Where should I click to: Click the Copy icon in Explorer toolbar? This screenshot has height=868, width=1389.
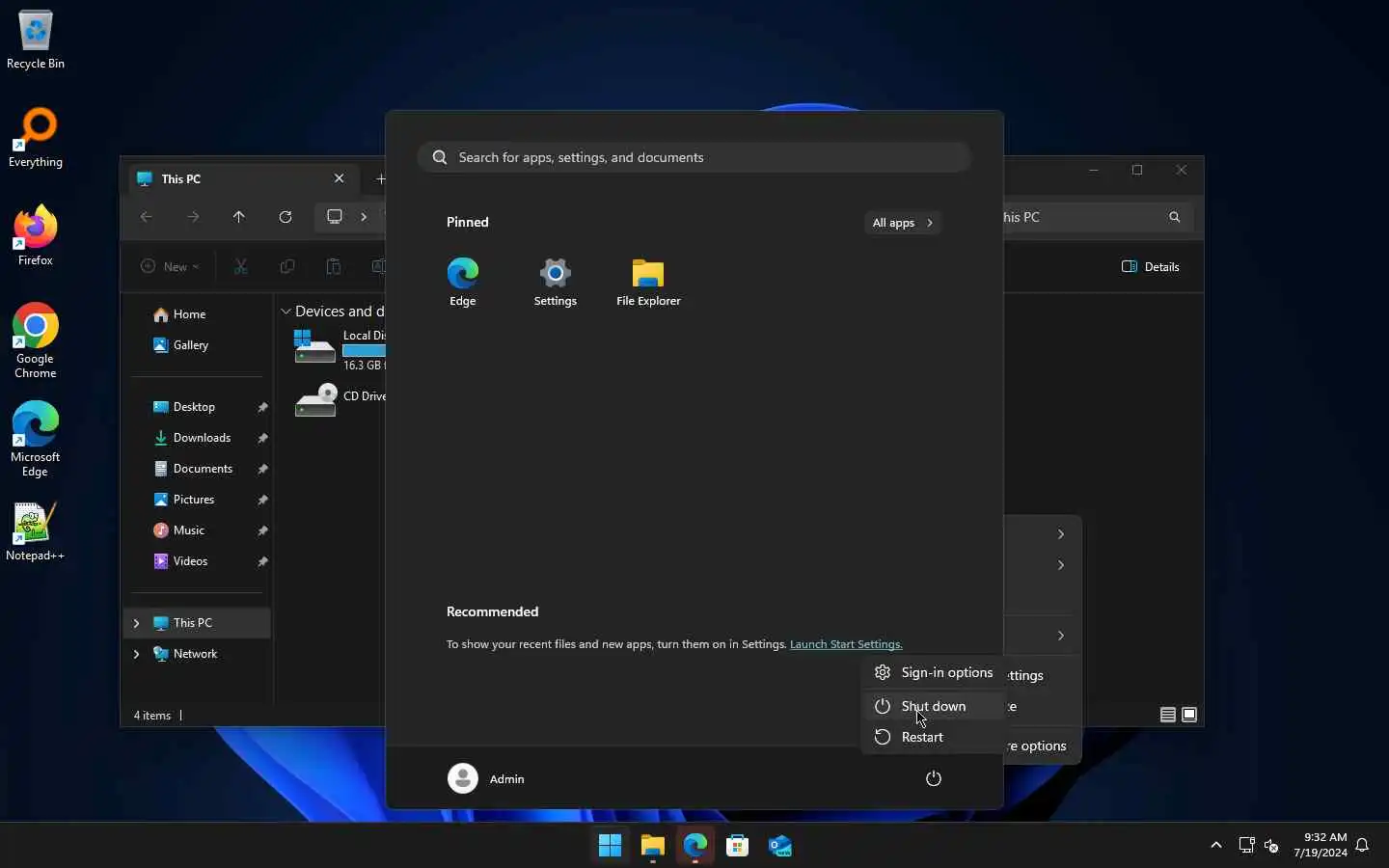(287, 267)
